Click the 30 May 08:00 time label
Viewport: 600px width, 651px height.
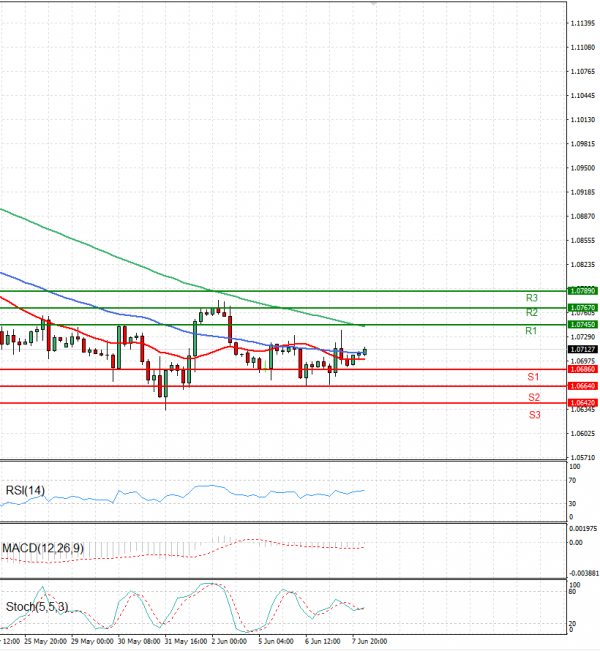pyautogui.click(x=139, y=641)
